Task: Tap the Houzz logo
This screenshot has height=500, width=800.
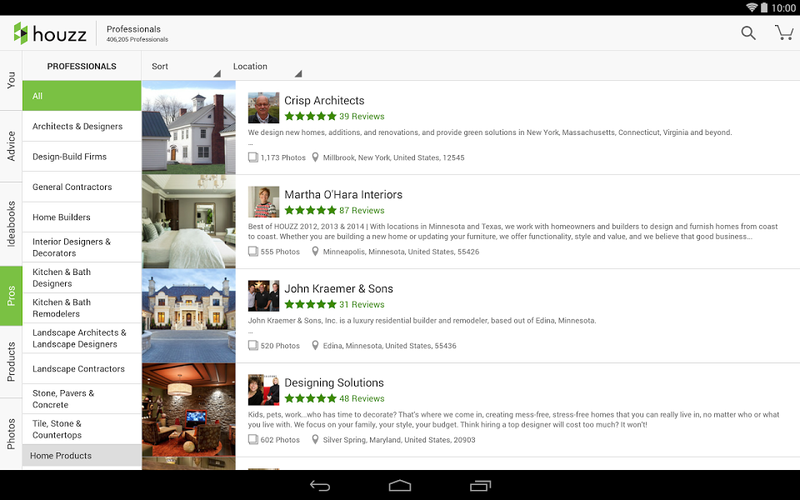Action: pyautogui.click(x=49, y=34)
